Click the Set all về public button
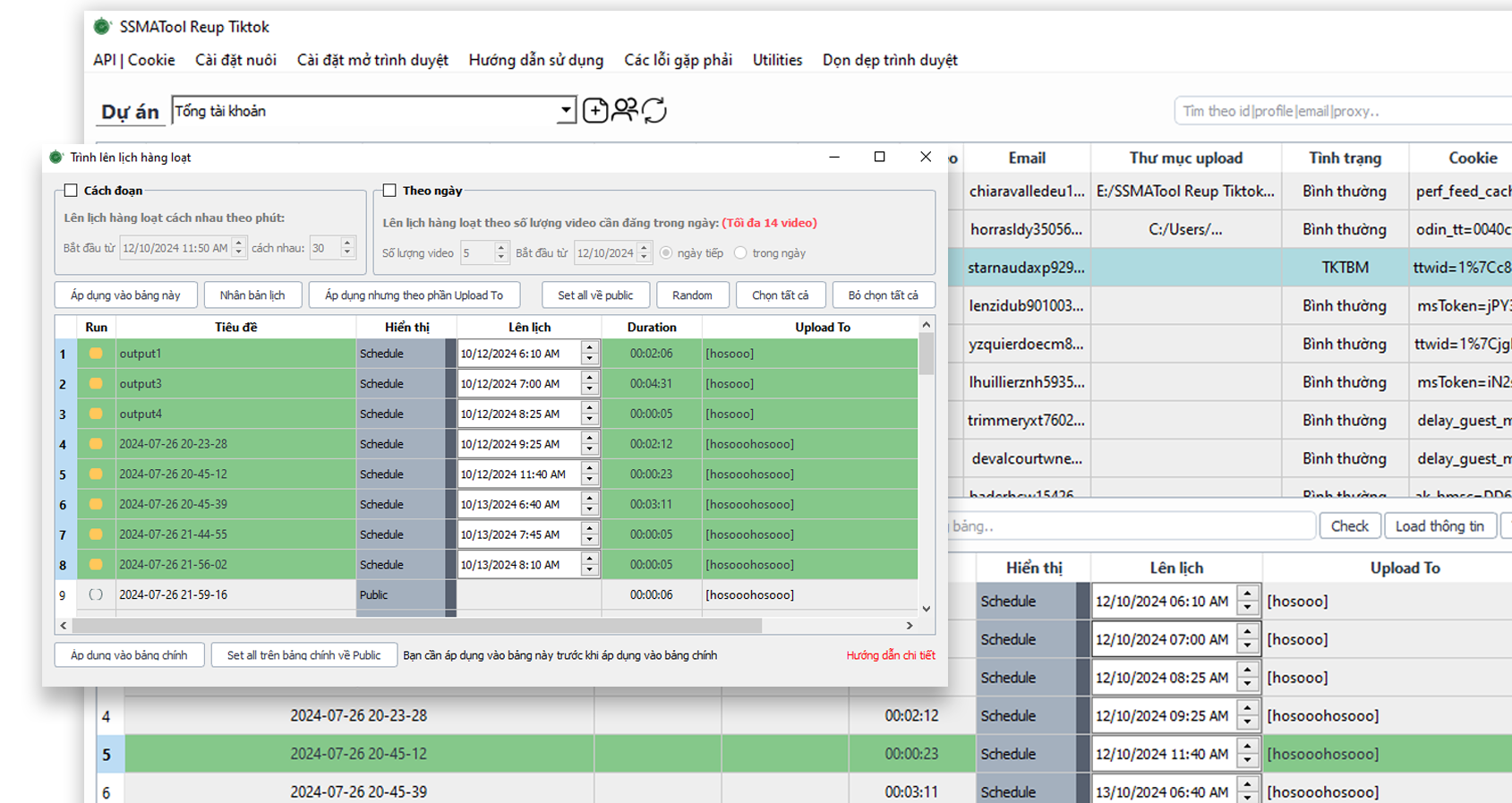This screenshot has height=803, width=1512. (x=595, y=295)
